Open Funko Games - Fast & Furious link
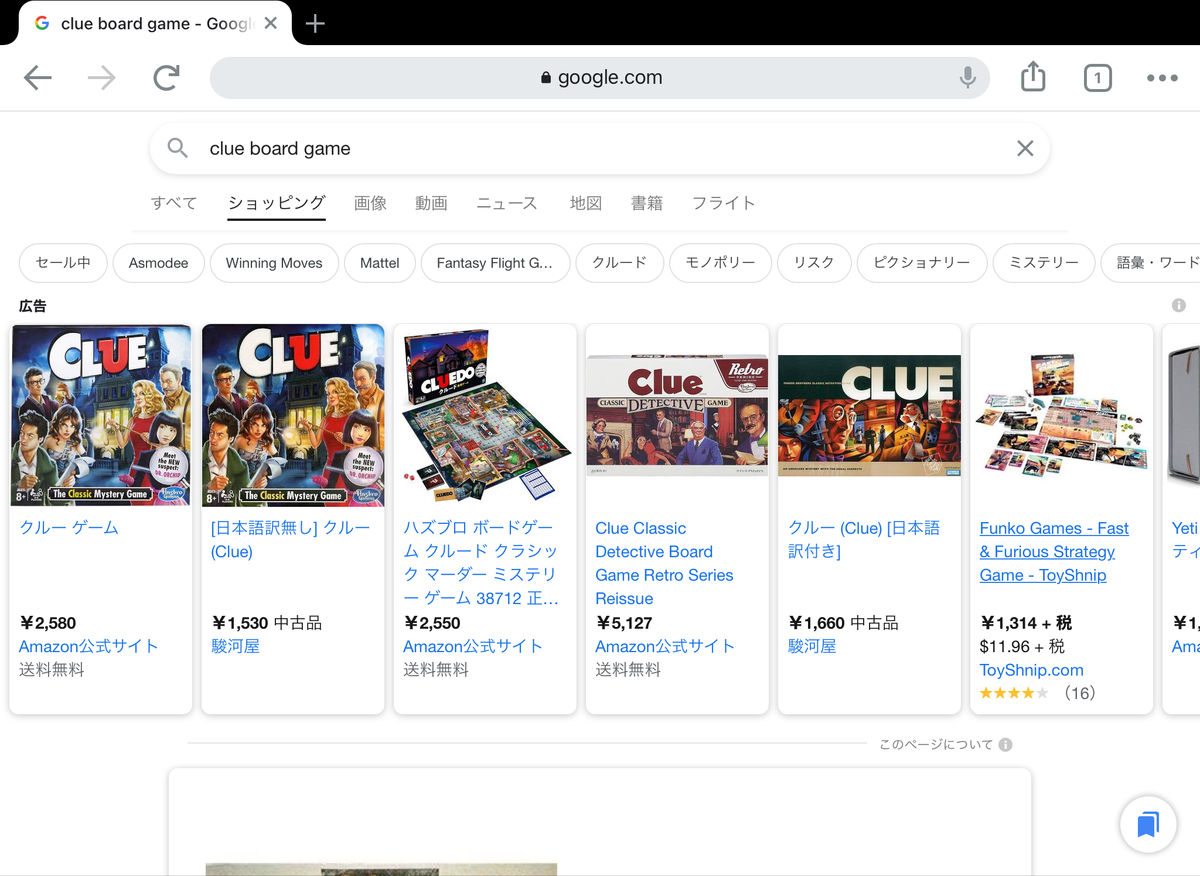This screenshot has width=1200, height=876. pyautogui.click(x=1054, y=552)
